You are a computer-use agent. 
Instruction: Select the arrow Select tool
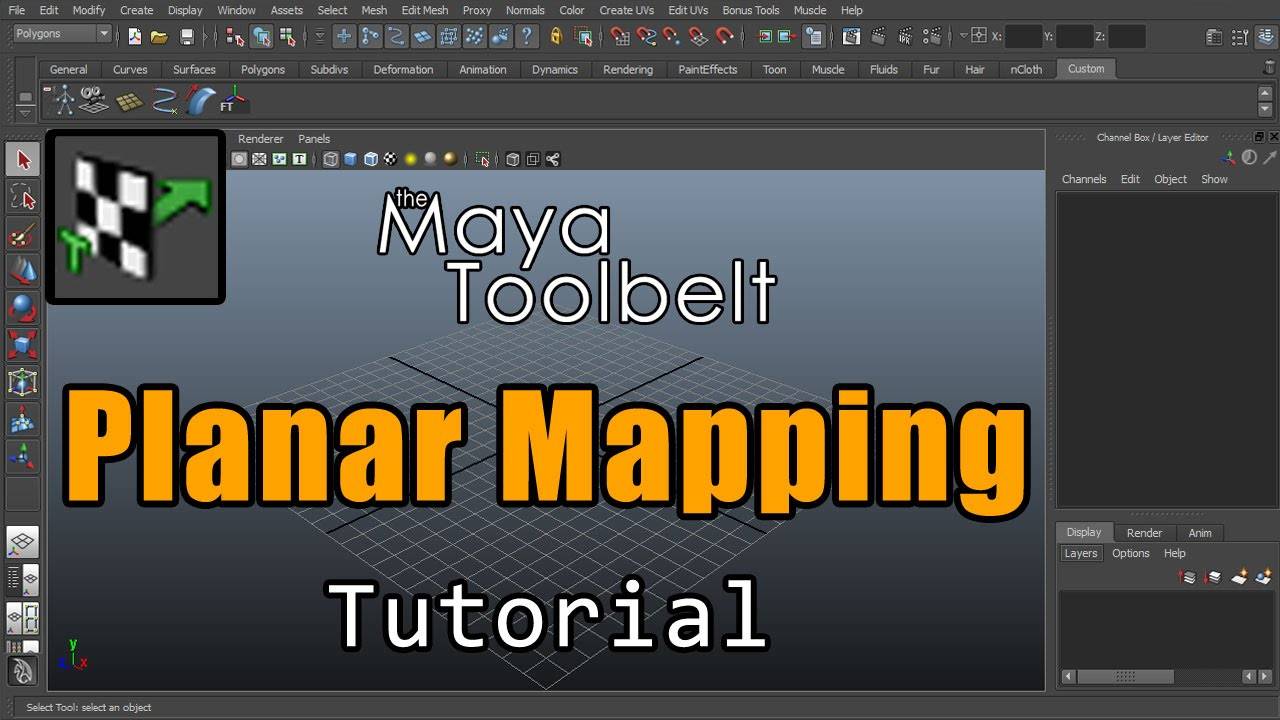pyautogui.click(x=23, y=159)
